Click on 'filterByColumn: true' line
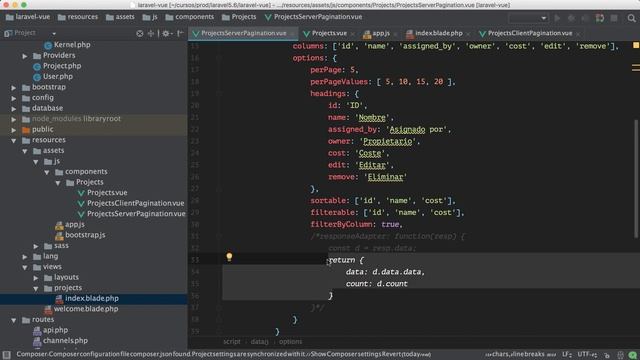The image size is (640, 360). [x=356, y=224]
